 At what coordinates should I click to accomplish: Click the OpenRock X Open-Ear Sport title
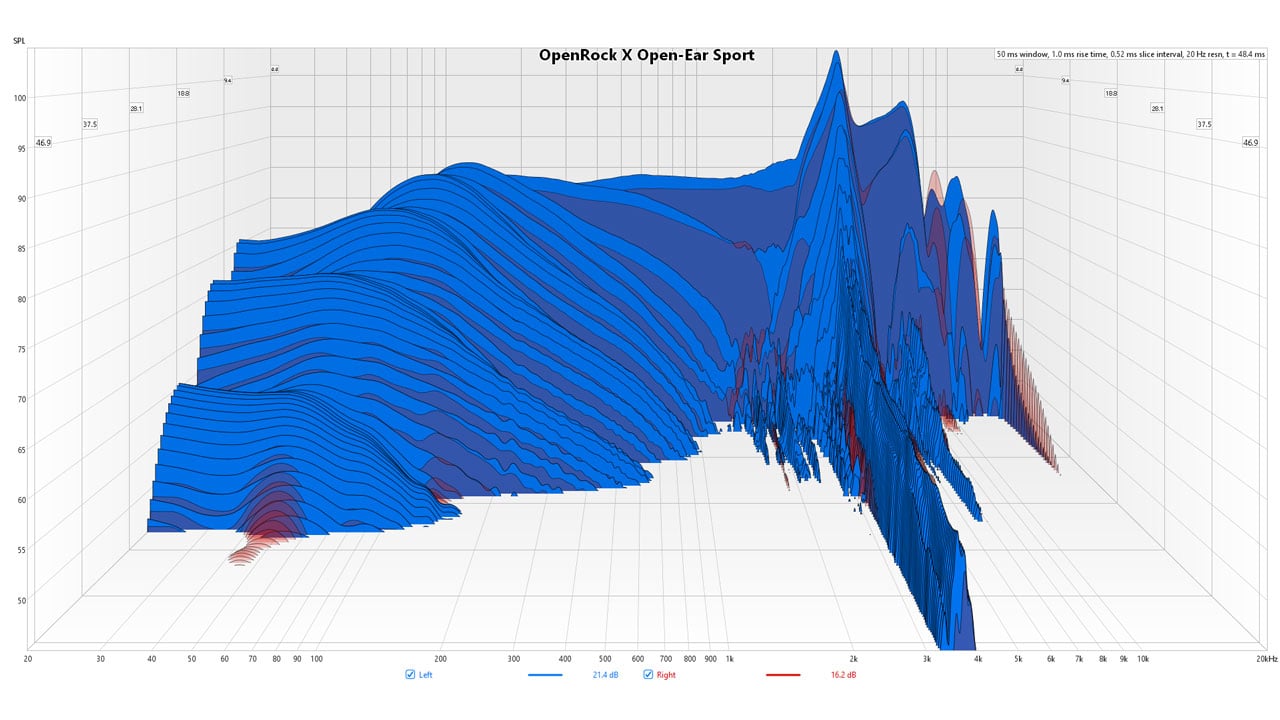pyautogui.click(x=646, y=56)
